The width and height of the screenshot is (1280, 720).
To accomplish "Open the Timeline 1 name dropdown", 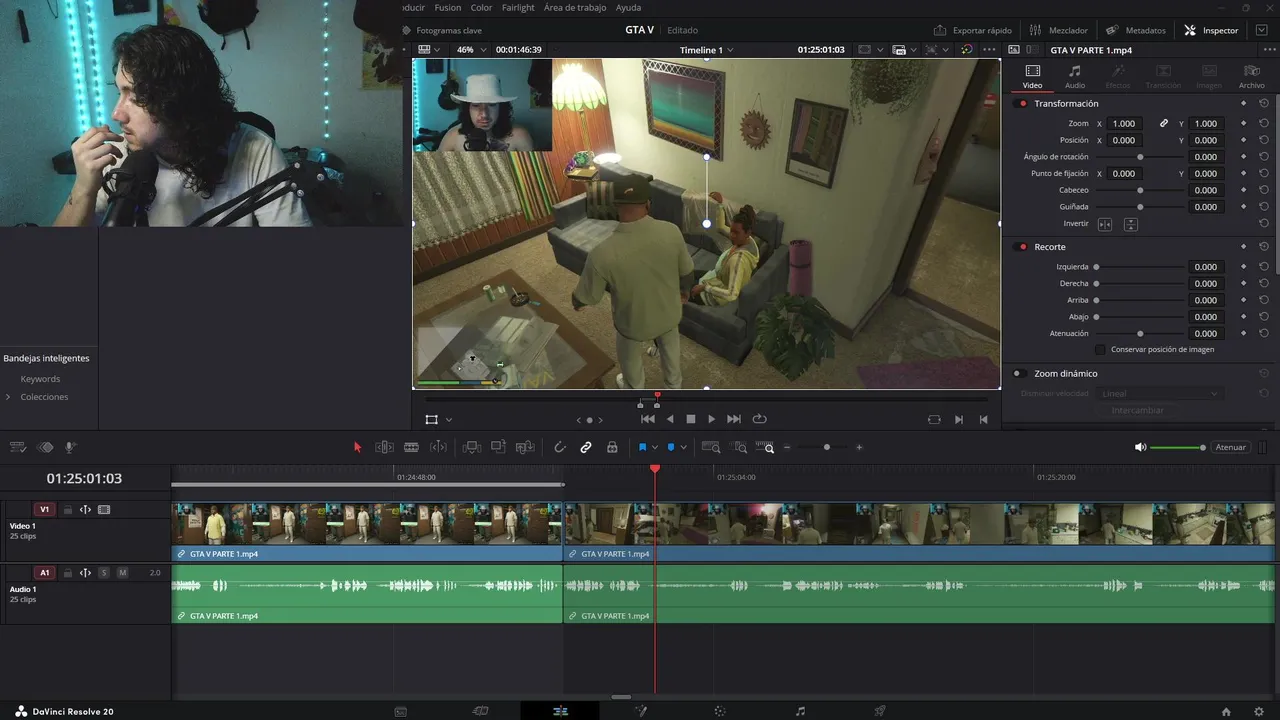I will pos(706,50).
